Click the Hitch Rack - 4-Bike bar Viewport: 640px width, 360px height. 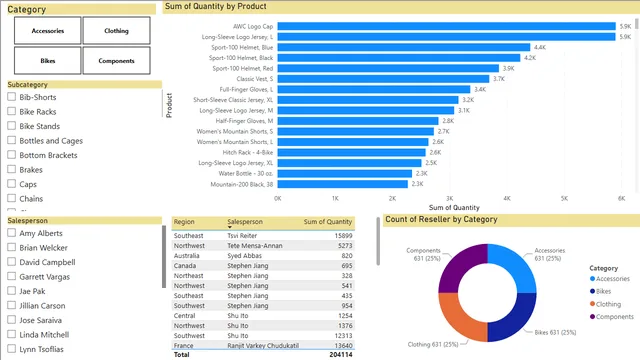coord(351,152)
